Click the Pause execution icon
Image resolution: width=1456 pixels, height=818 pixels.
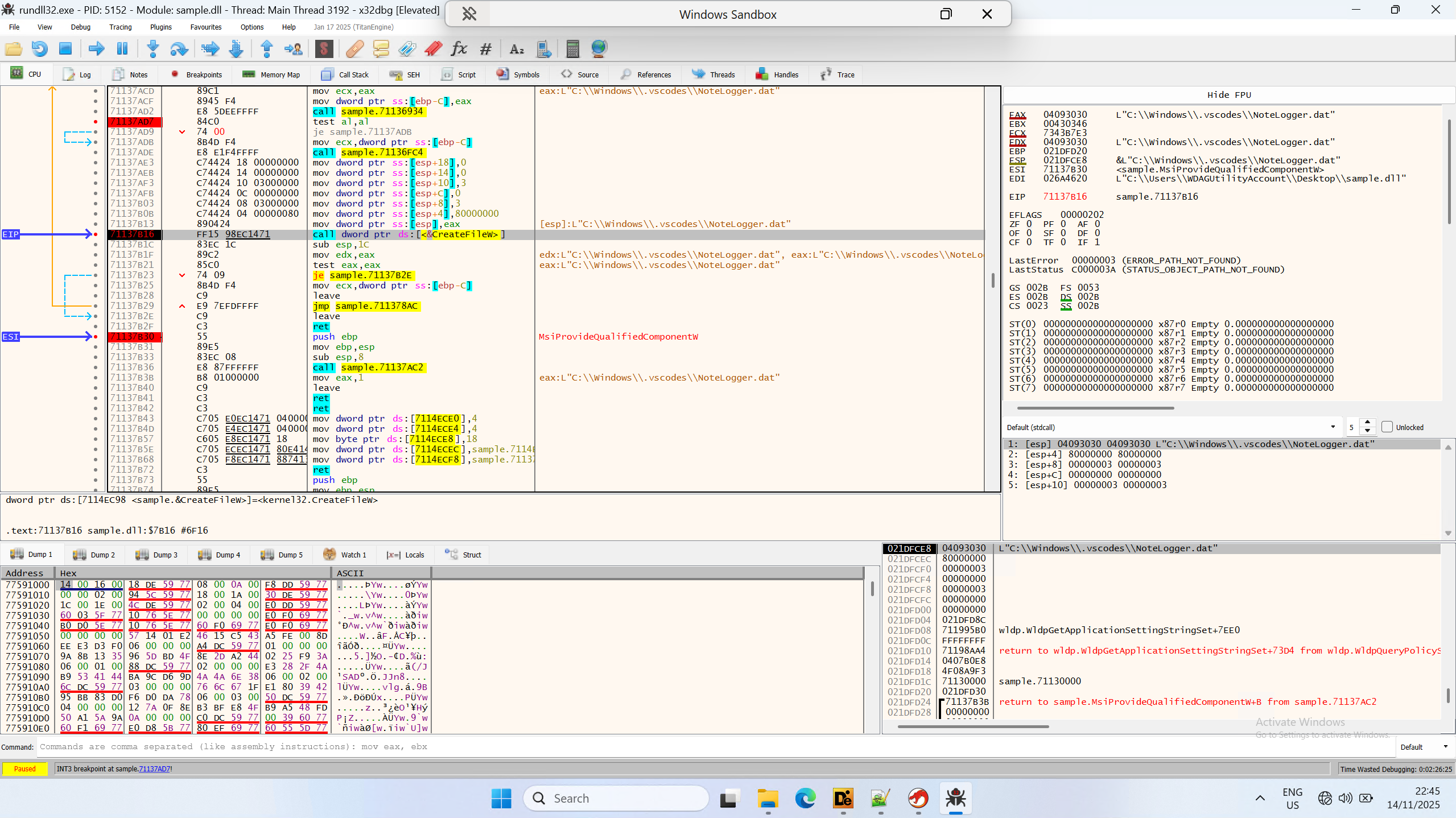122,49
